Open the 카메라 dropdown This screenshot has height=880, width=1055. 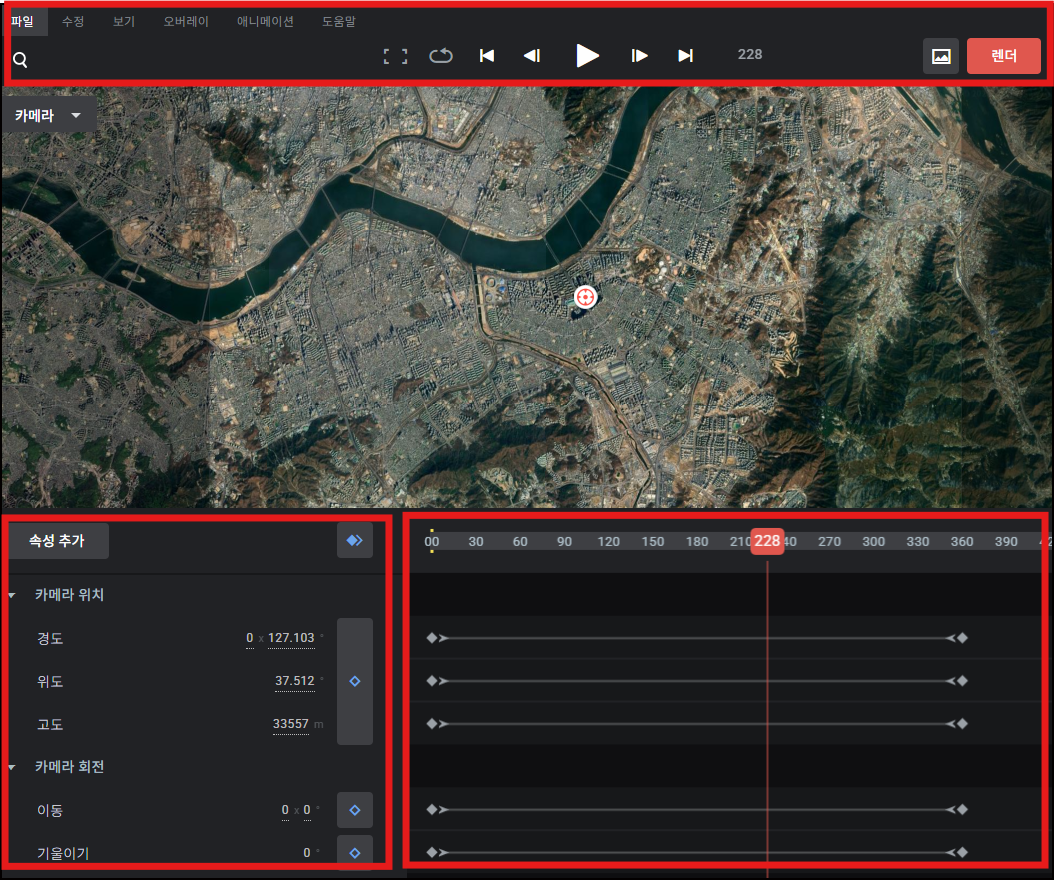click(48, 116)
